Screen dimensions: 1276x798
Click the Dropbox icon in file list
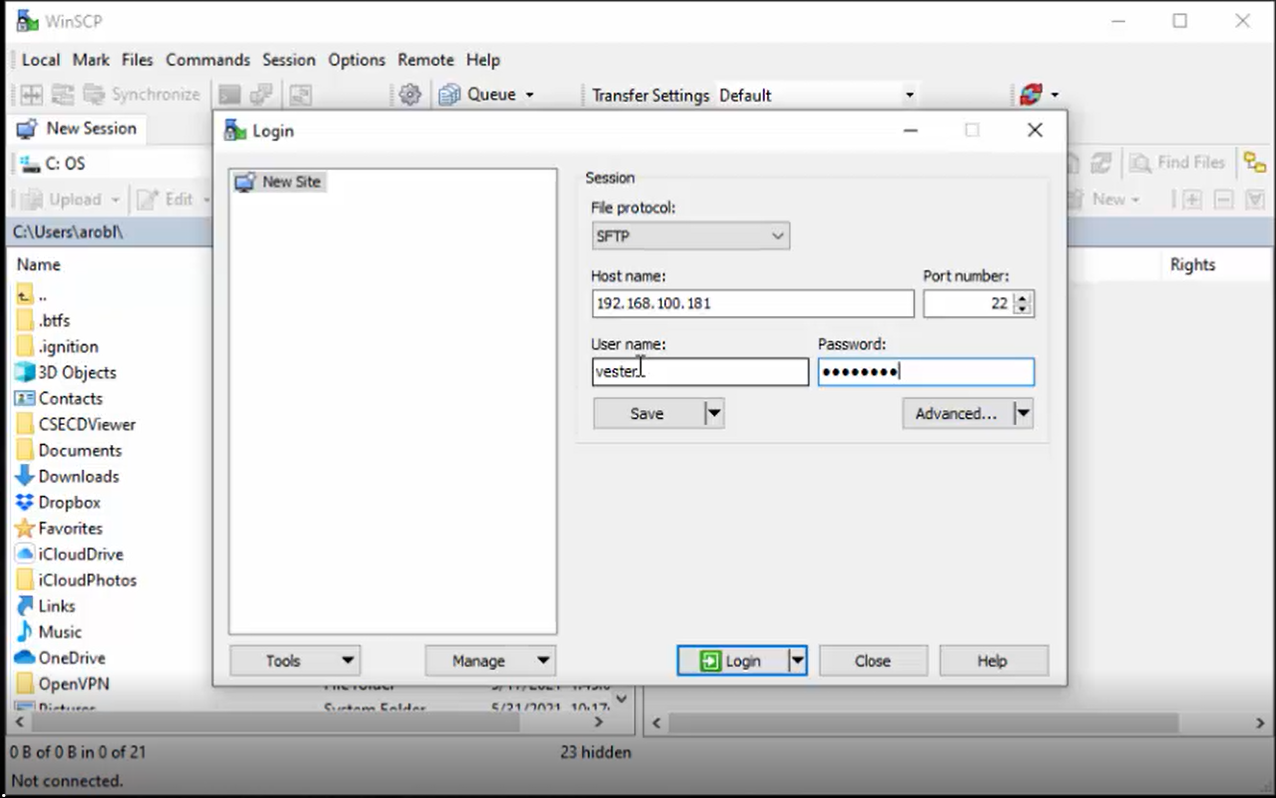(x=25, y=502)
